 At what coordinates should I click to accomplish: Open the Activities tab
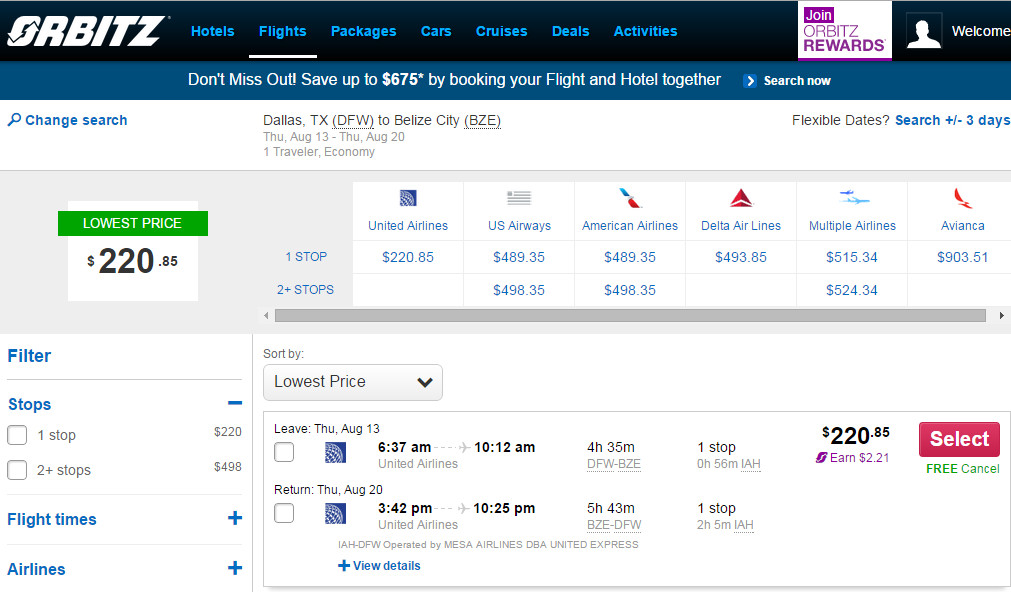point(645,31)
